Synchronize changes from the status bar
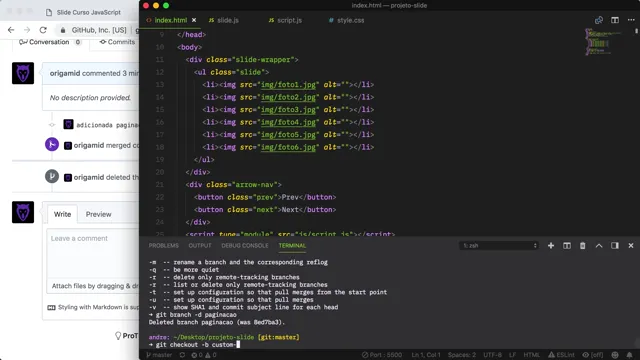The width and height of the screenshot is (640, 360). pos(182,355)
